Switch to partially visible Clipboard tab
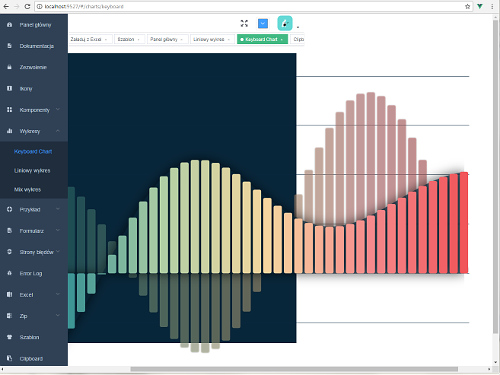The height and width of the screenshot is (375, 500). pos(298,39)
